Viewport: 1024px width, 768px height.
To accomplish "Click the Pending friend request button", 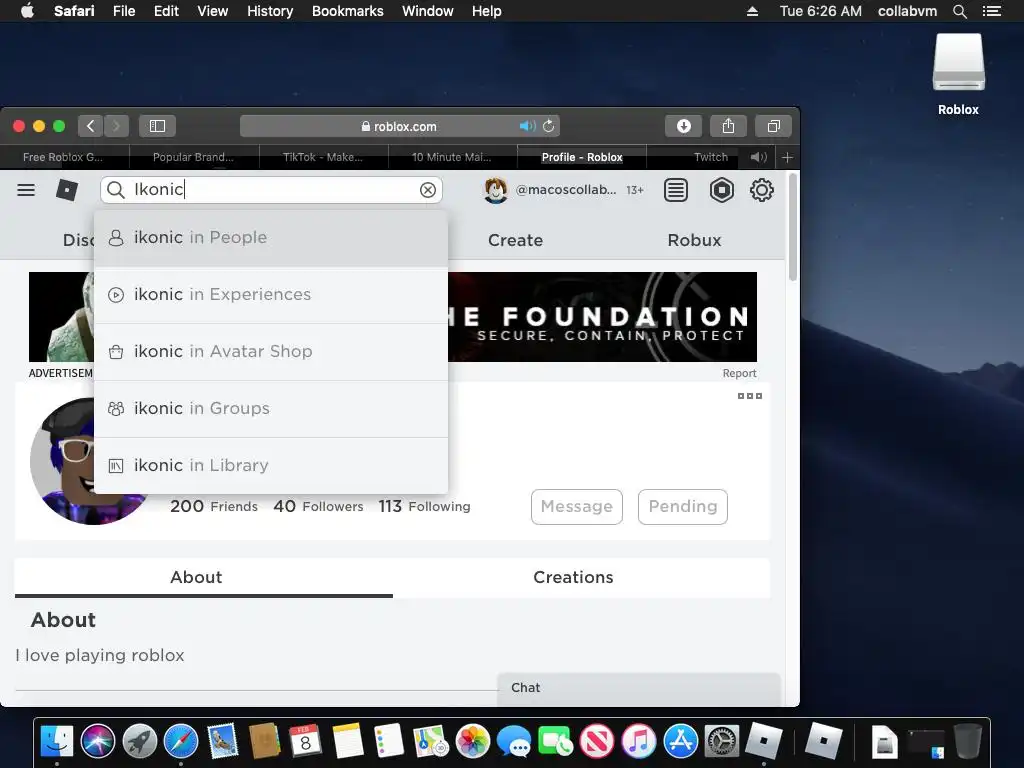I will [682, 507].
